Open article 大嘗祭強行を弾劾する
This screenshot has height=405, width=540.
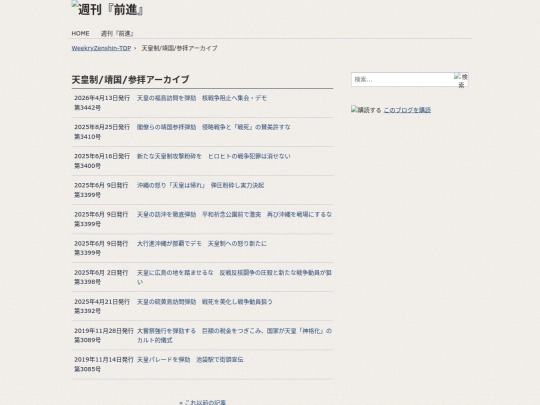pos(234,335)
